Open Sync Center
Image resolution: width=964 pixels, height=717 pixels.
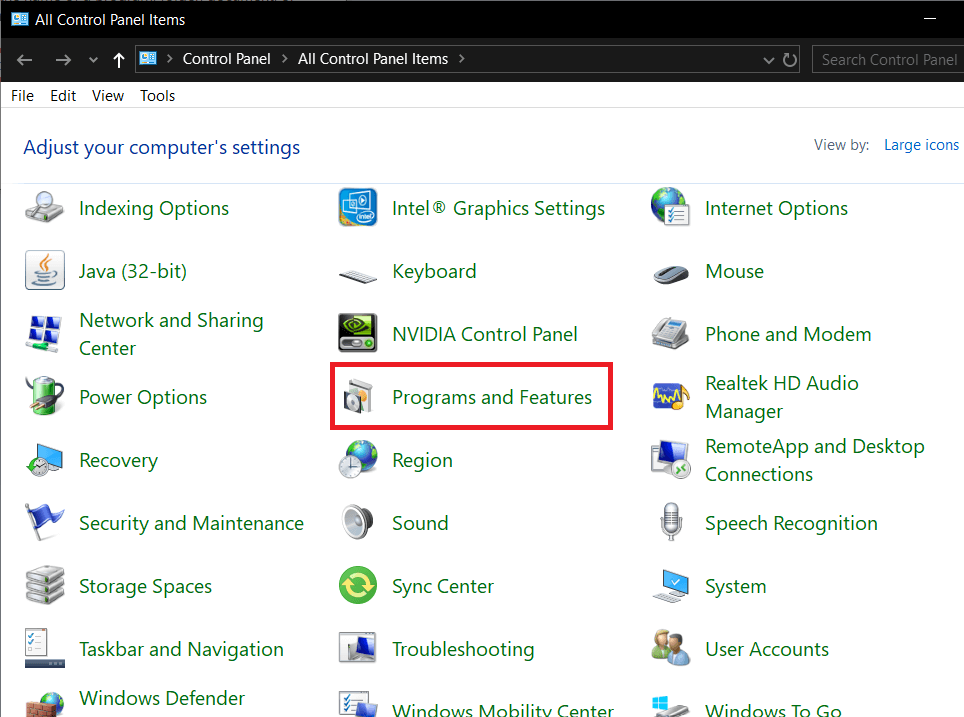[x=443, y=585]
